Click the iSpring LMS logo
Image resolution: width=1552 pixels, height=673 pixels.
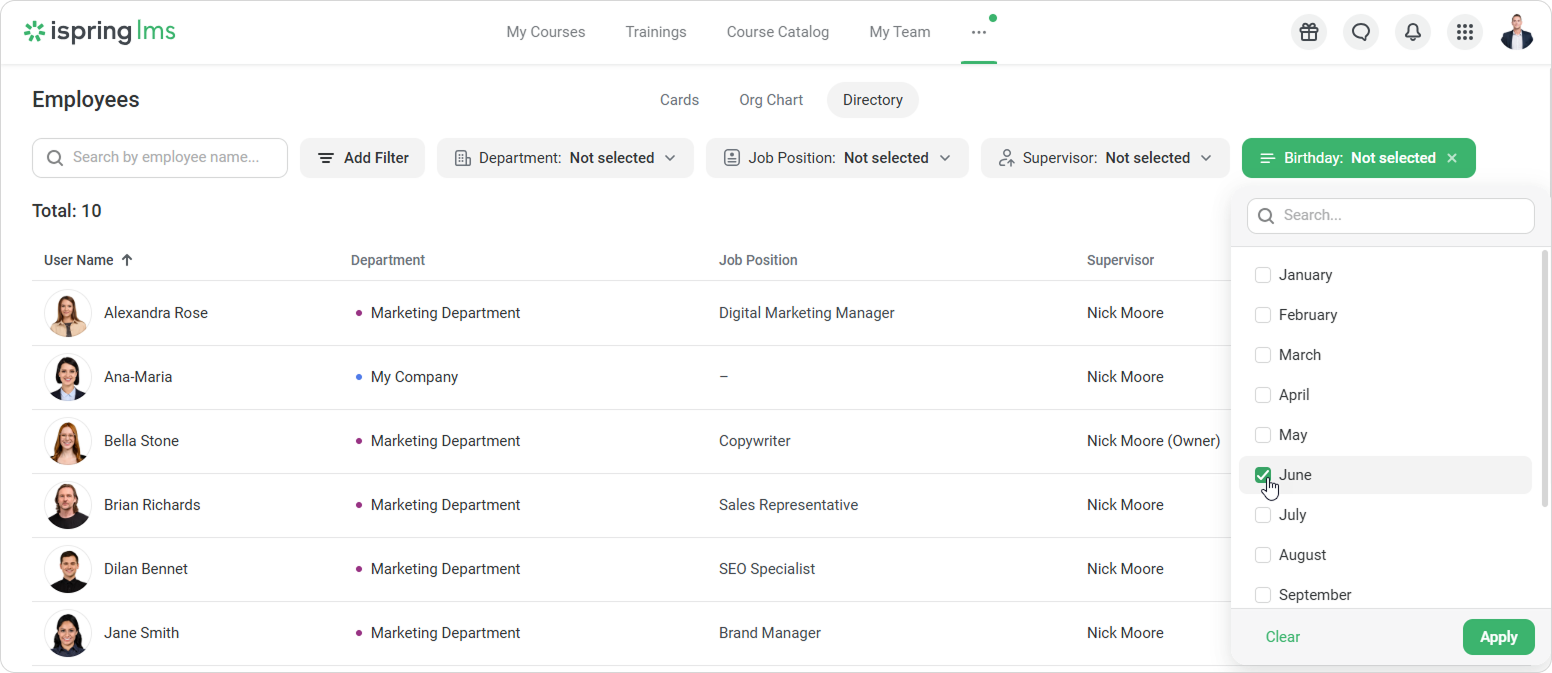click(x=100, y=32)
